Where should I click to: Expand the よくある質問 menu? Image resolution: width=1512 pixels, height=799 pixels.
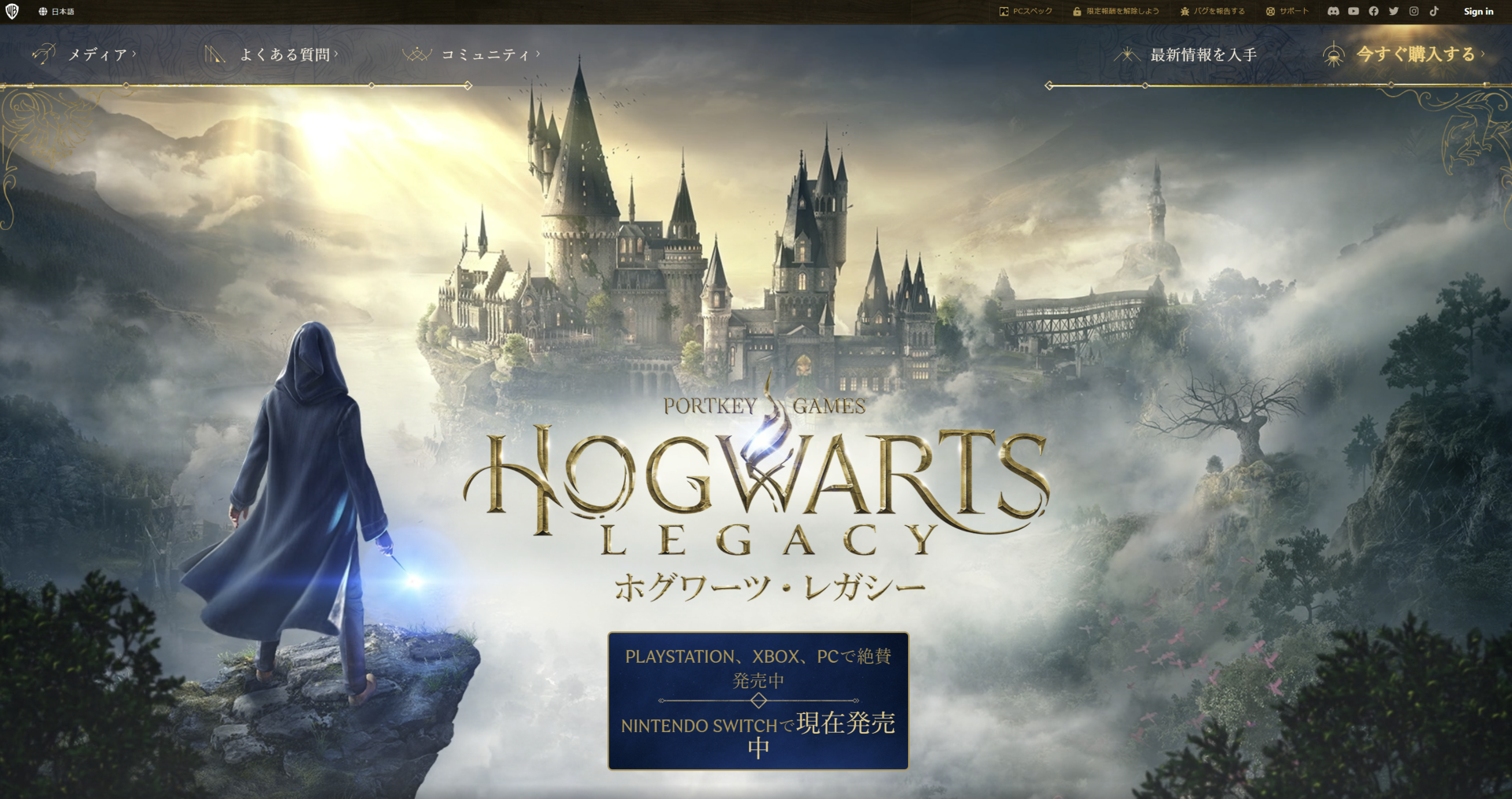tap(284, 54)
